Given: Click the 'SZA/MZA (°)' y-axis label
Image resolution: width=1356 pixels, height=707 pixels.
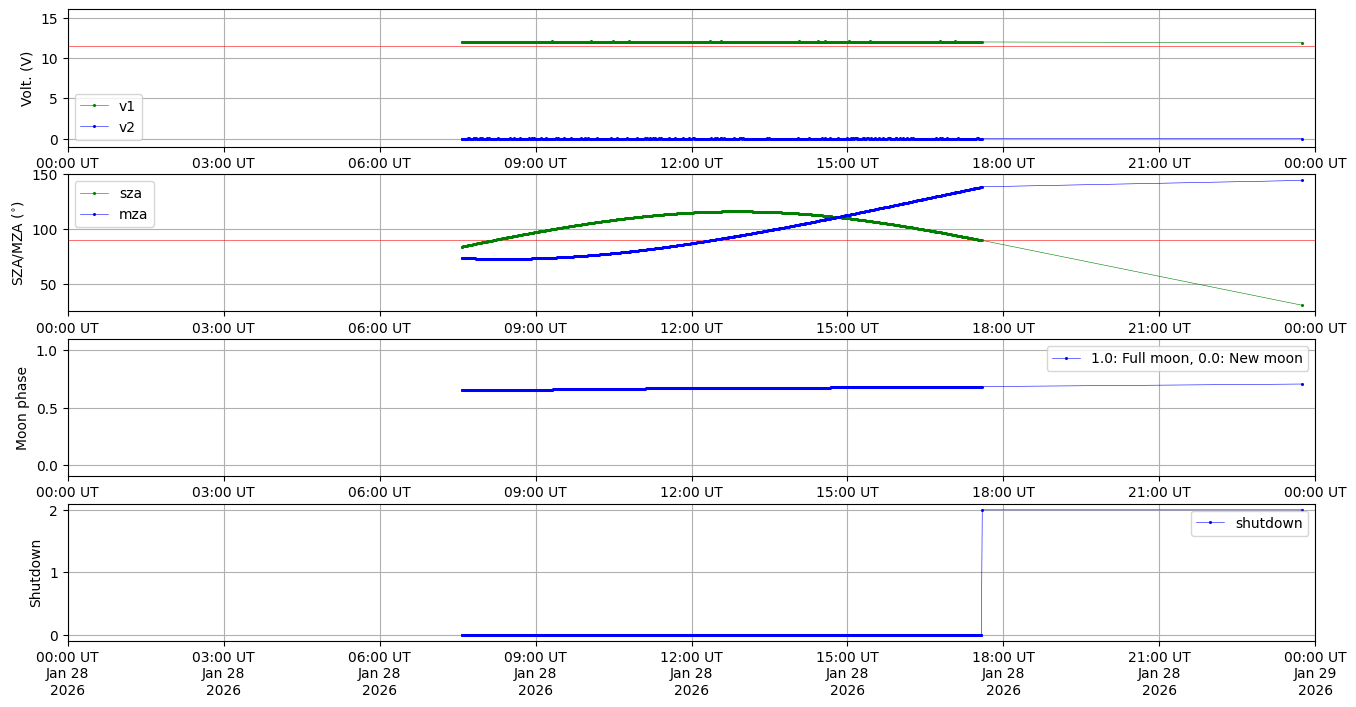Looking at the screenshot, I should [x=17, y=243].
